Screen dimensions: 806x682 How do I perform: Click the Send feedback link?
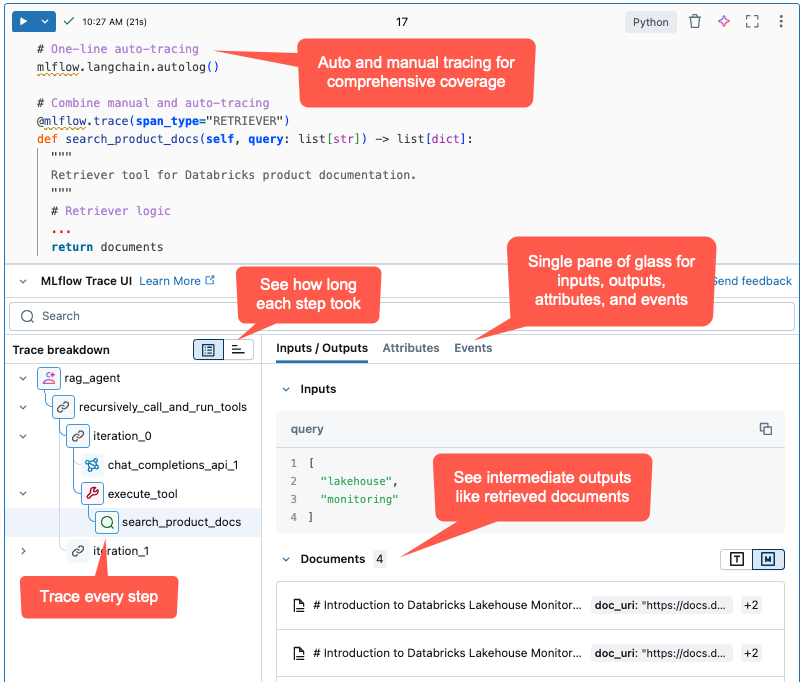point(753,281)
